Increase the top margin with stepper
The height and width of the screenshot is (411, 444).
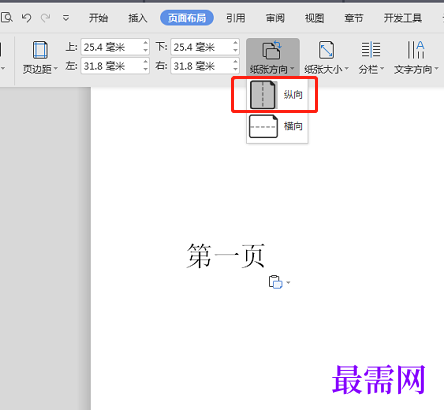[x=145, y=43]
